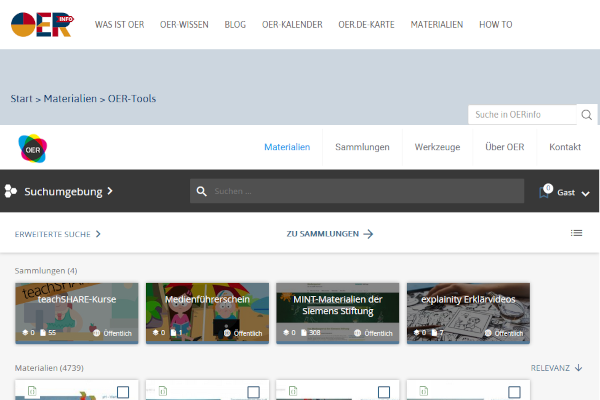Image resolution: width=600 pixels, height=400 pixels.
Task: Toggle the RELEVANZ sort direction arrow
Action: click(579, 368)
